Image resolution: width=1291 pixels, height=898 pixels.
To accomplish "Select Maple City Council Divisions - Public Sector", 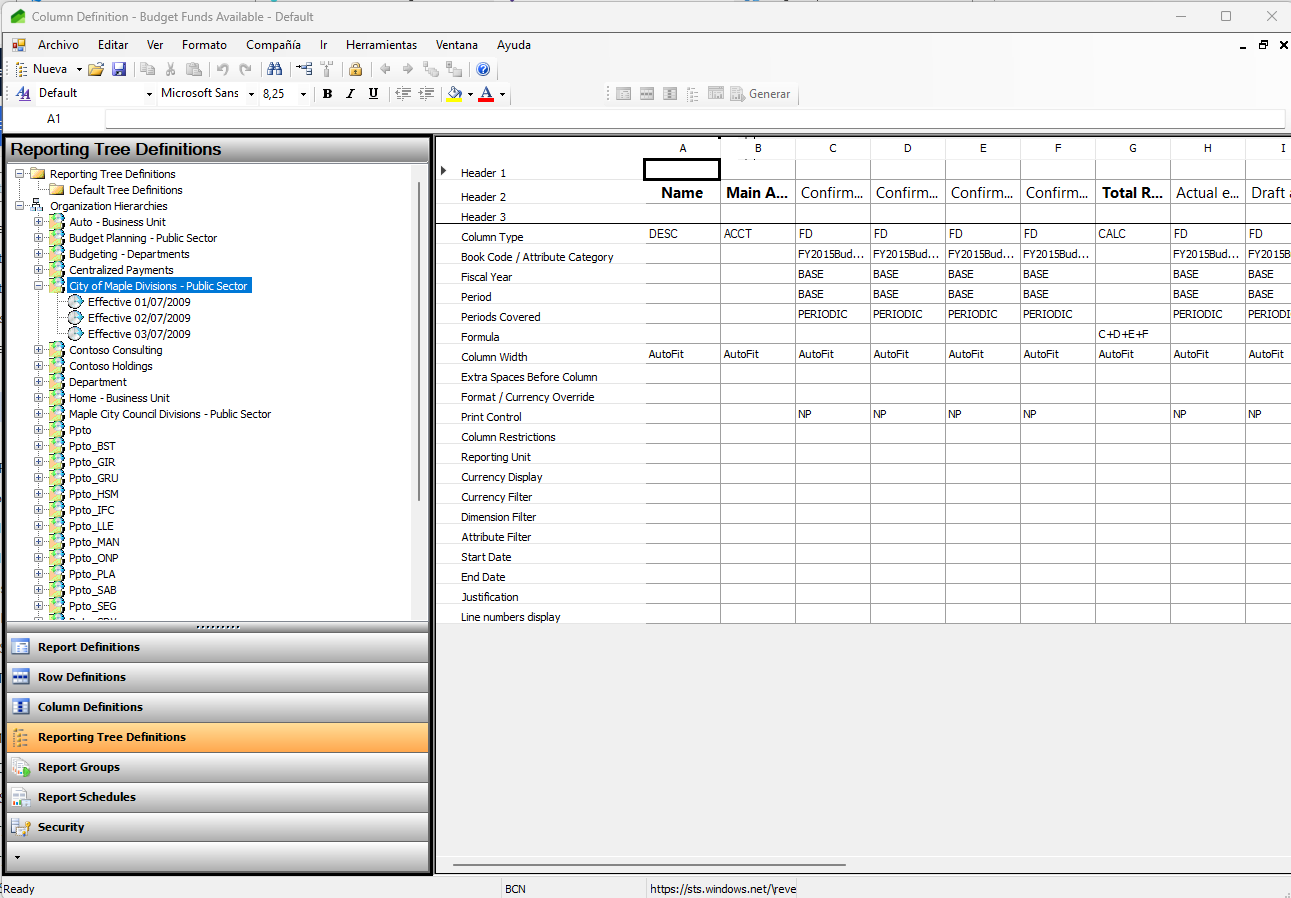I will (x=170, y=414).
